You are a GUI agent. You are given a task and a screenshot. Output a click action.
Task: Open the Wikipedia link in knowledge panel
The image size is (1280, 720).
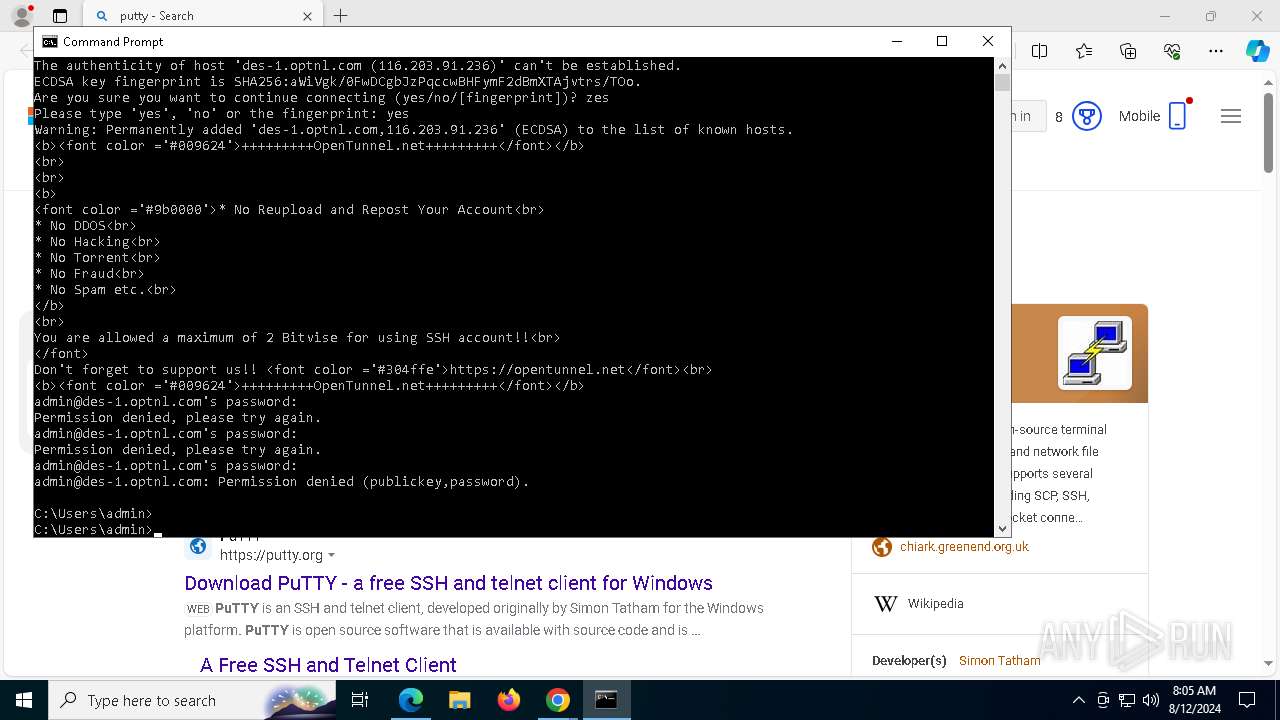tap(935, 603)
